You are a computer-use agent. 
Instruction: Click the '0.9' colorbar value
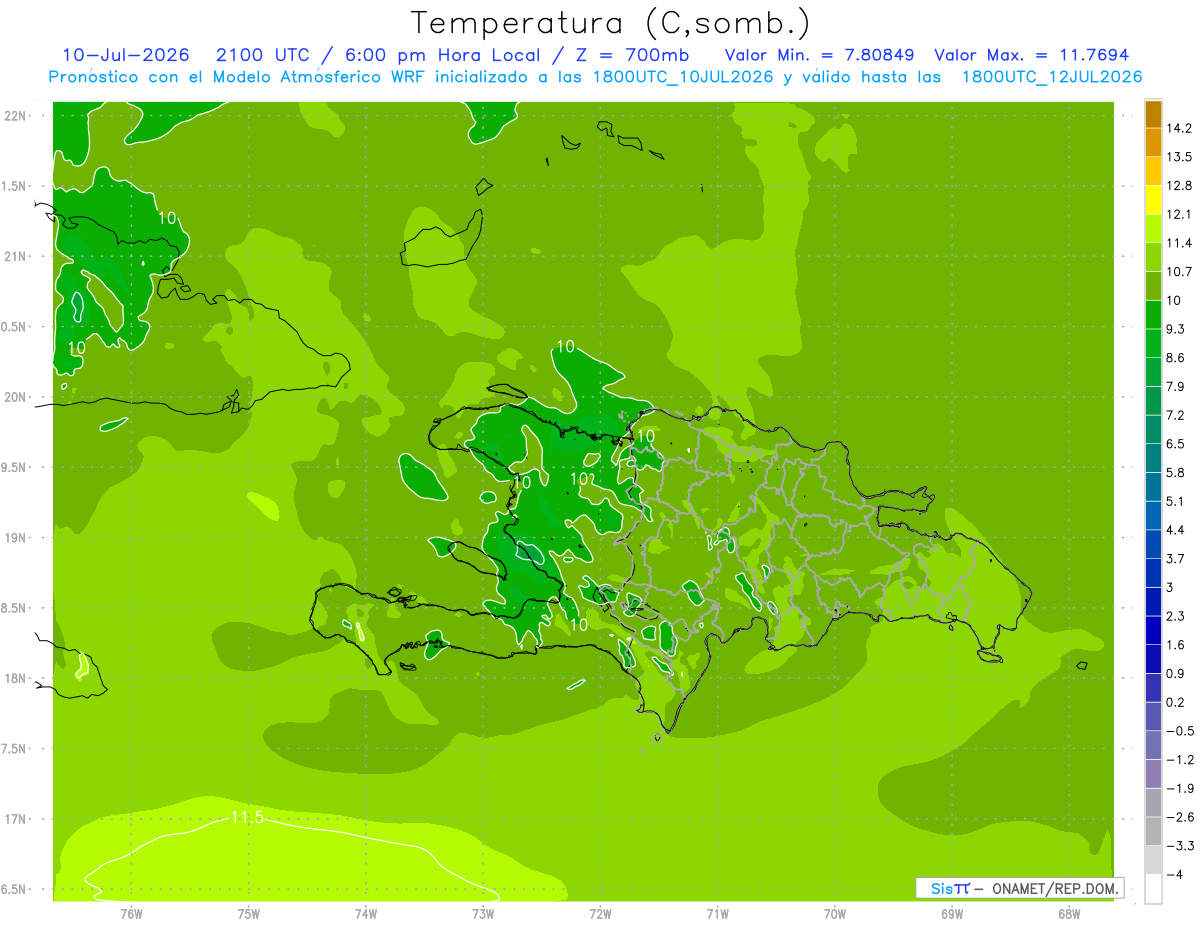click(x=1177, y=673)
